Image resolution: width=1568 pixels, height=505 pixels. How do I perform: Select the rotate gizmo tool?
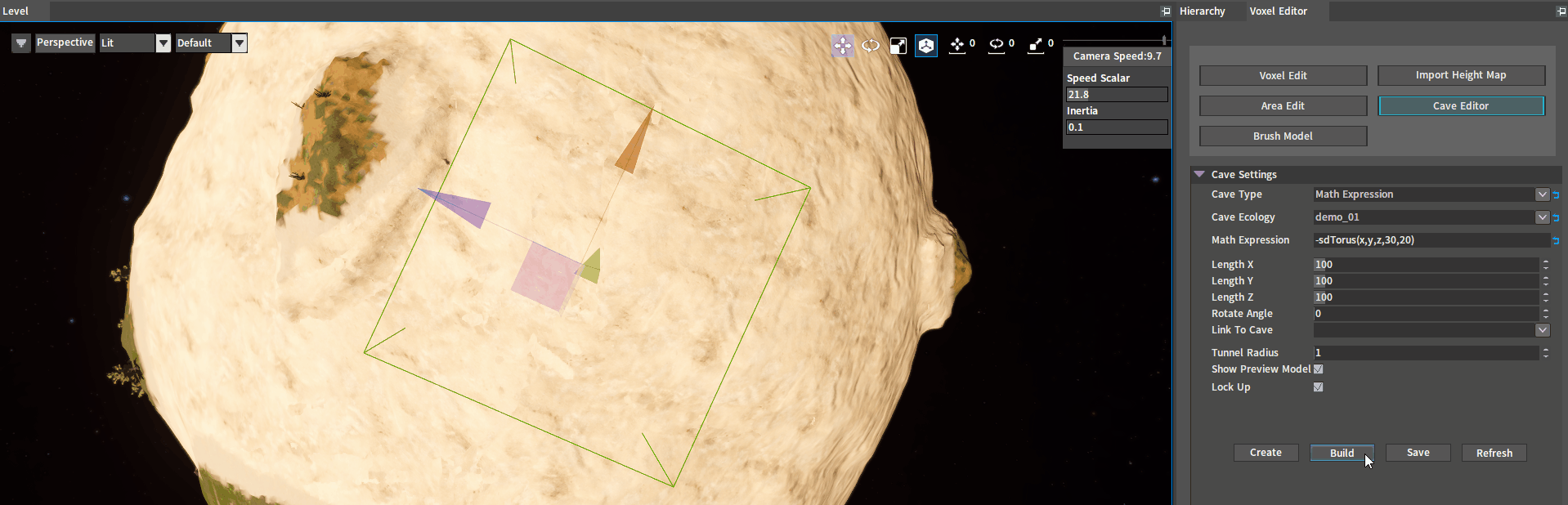coord(871,46)
